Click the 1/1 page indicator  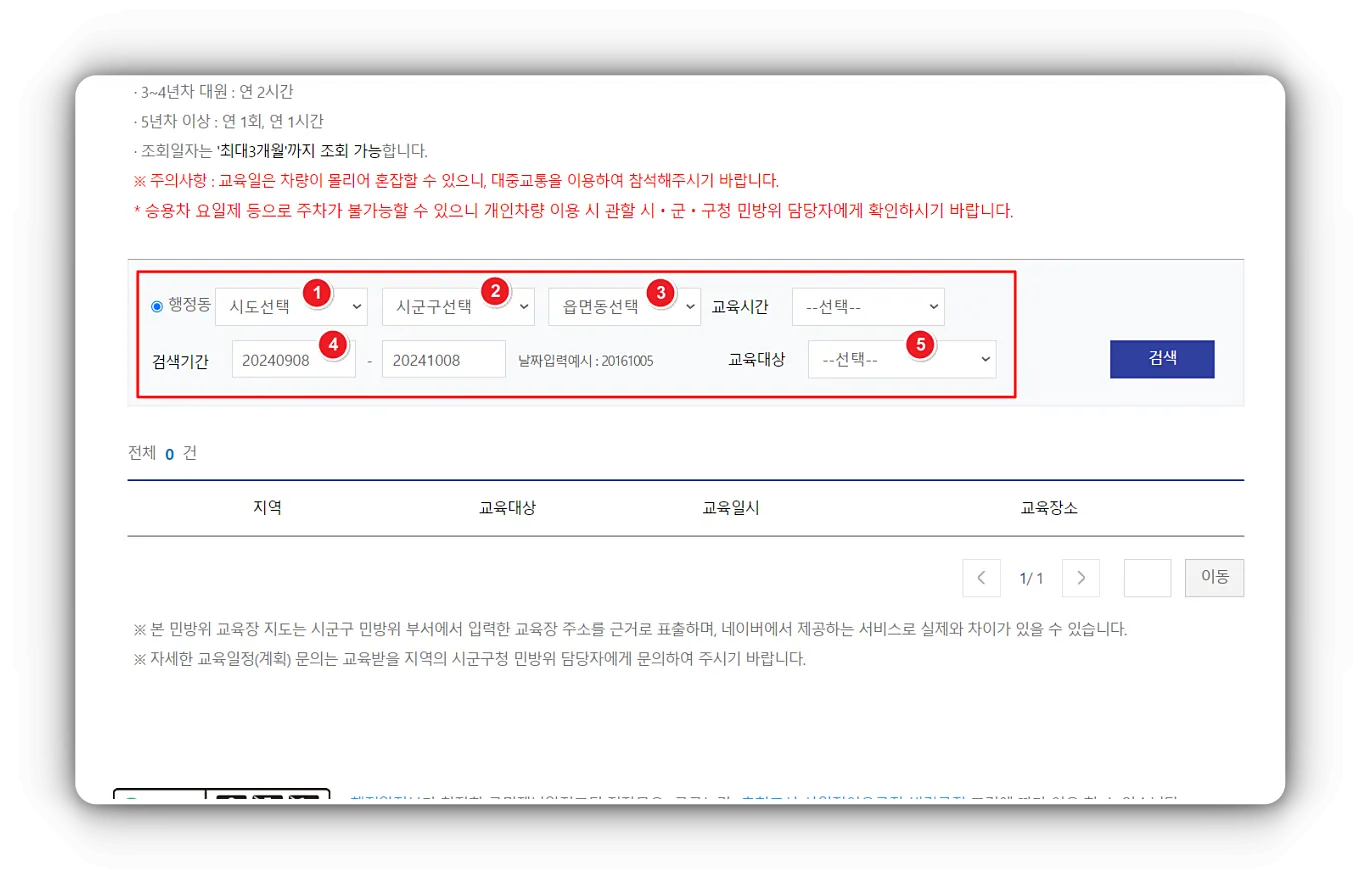click(x=1031, y=578)
